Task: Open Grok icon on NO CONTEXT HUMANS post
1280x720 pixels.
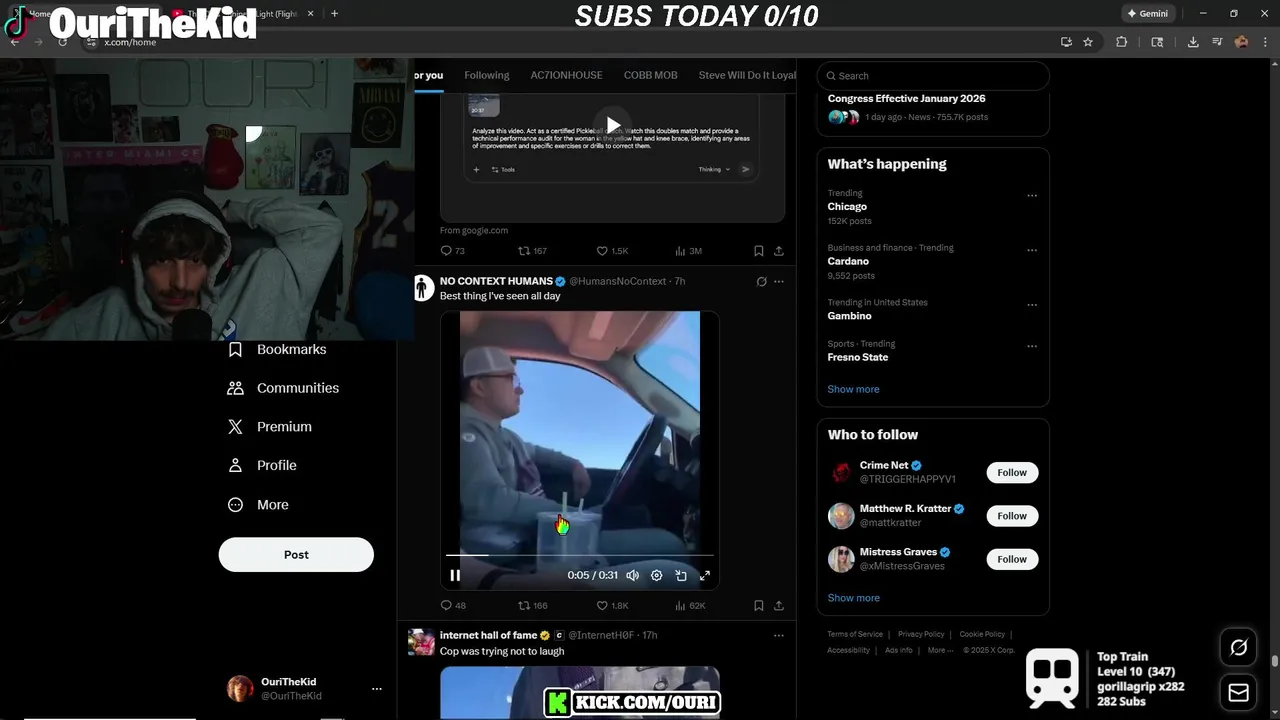Action: (761, 282)
